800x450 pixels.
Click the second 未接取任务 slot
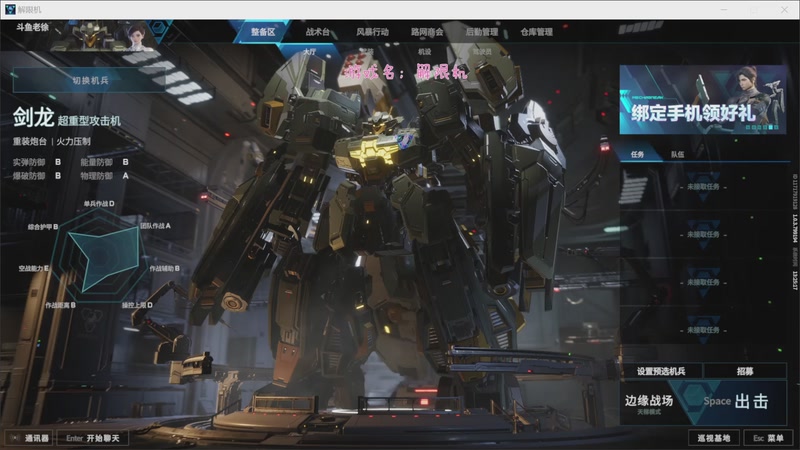(x=703, y=234)
